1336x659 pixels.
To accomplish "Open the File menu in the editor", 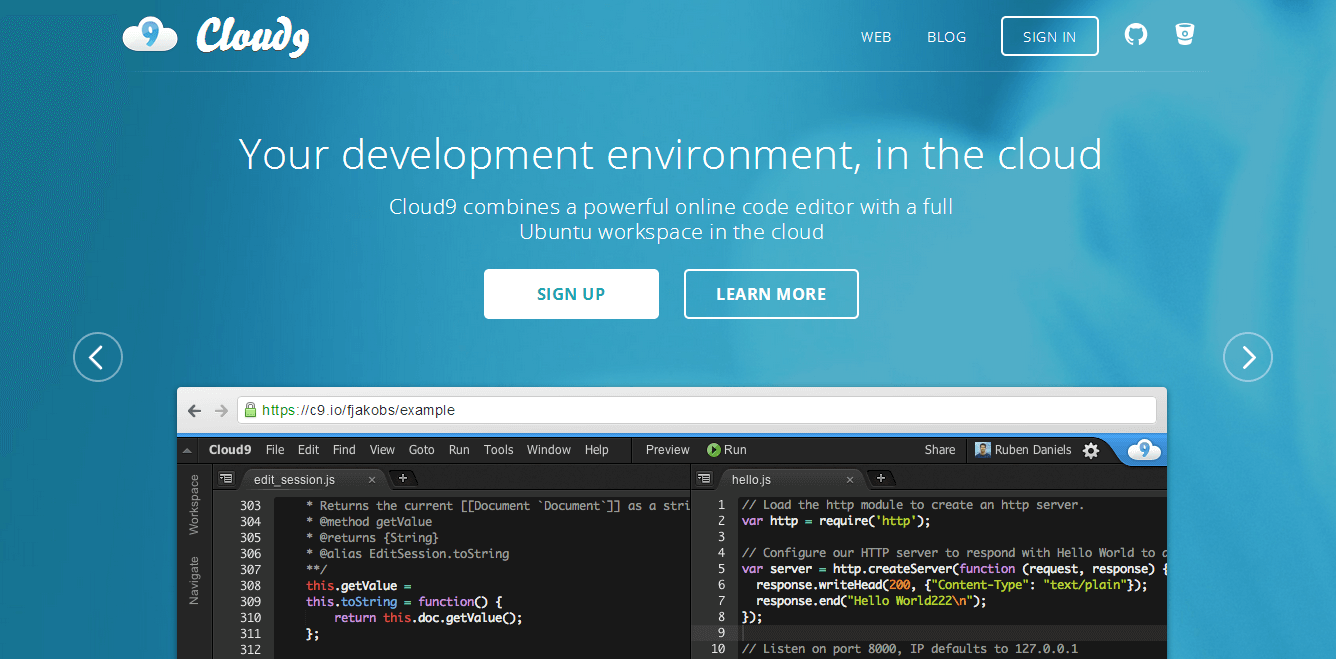I will [x=274, y=450].
